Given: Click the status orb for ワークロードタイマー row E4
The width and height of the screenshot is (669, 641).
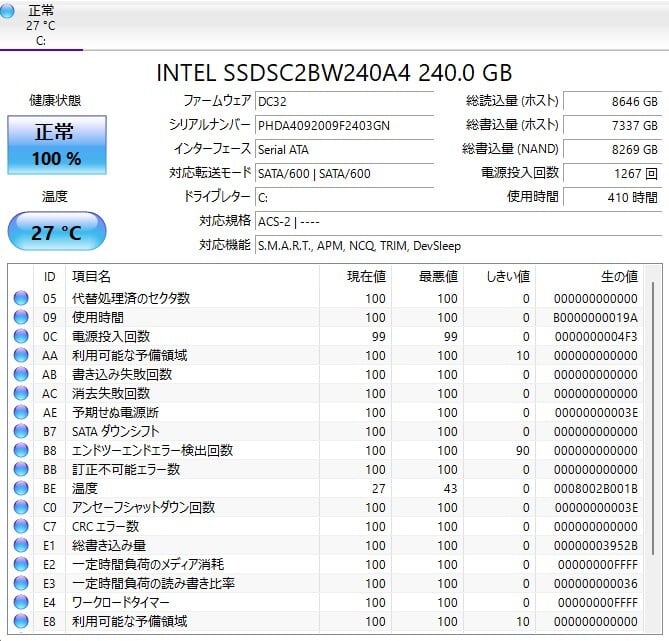Looking at the screenshot, I should [x=21, y=603].
